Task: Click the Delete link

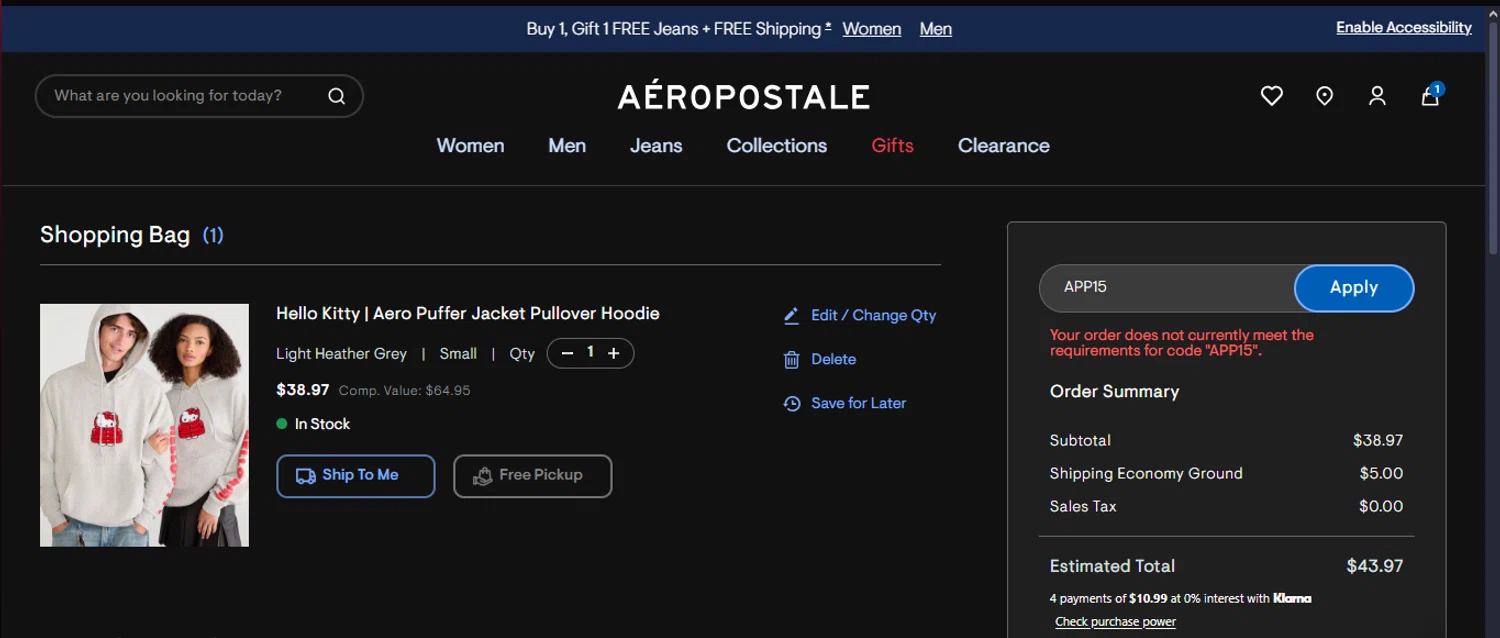Action: 833,359
